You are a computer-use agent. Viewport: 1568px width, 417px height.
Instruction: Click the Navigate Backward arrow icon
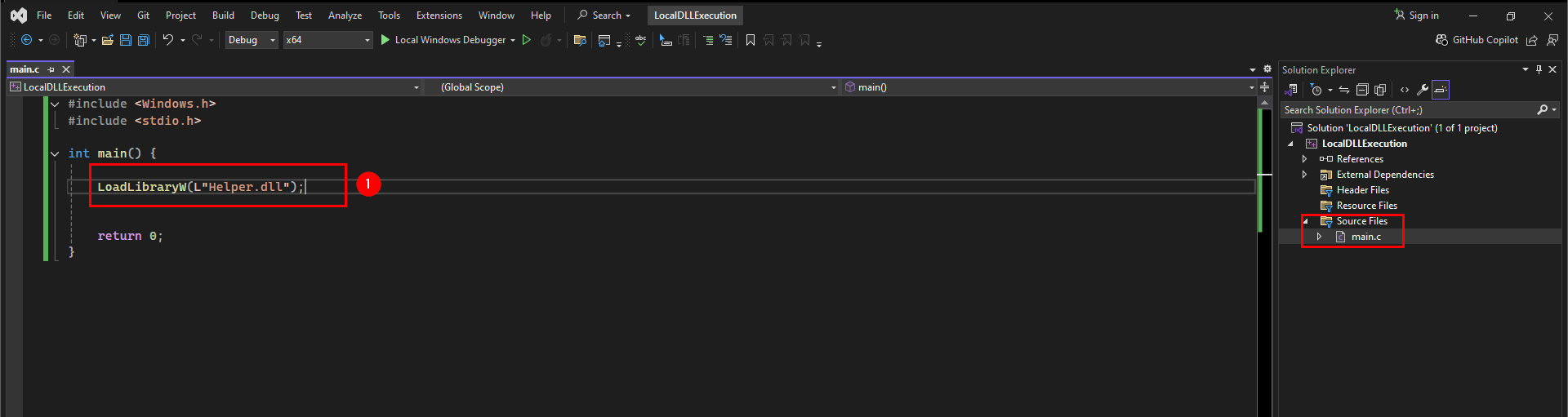[x=26, y=40]
